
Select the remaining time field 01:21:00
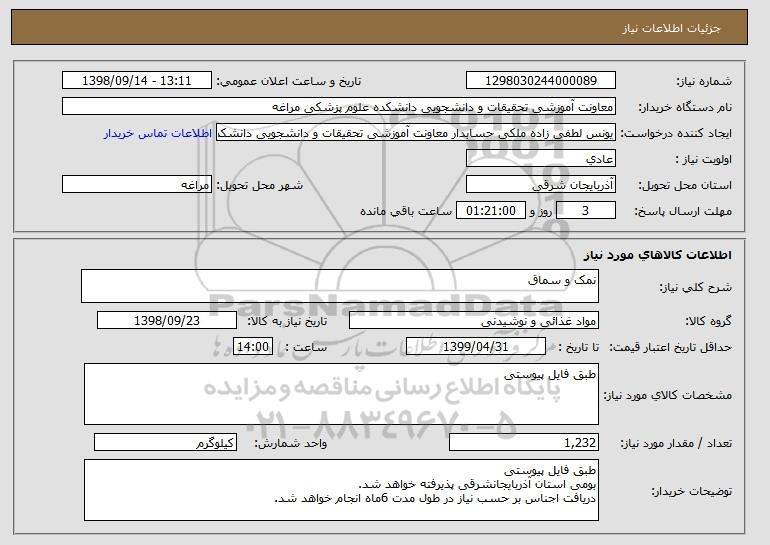click(x=491, y=211)
